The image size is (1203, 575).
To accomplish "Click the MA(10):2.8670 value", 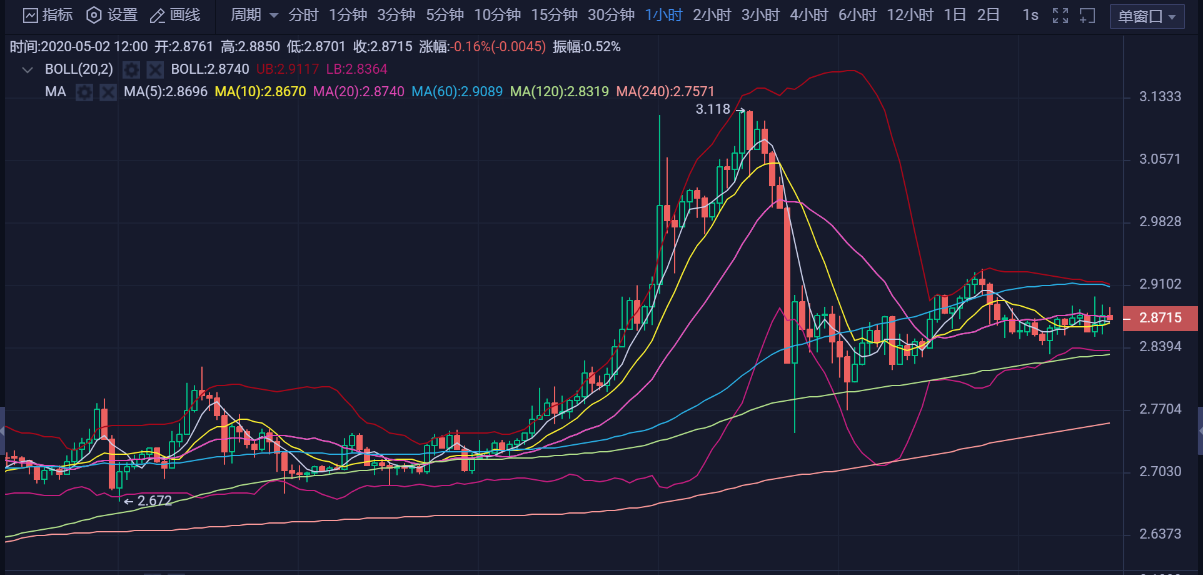I will (x=261, y=91).
